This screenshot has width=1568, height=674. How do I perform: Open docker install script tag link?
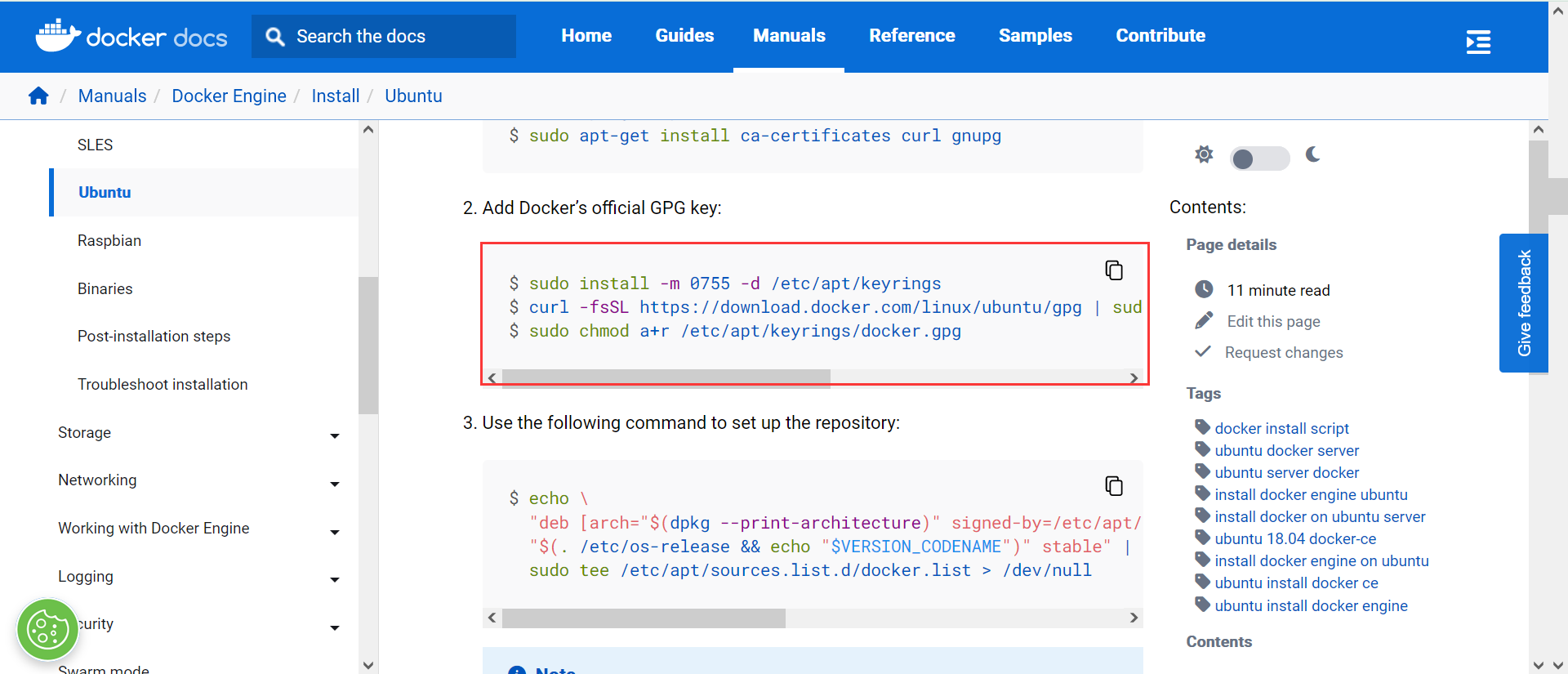(x=1281, y=428)
